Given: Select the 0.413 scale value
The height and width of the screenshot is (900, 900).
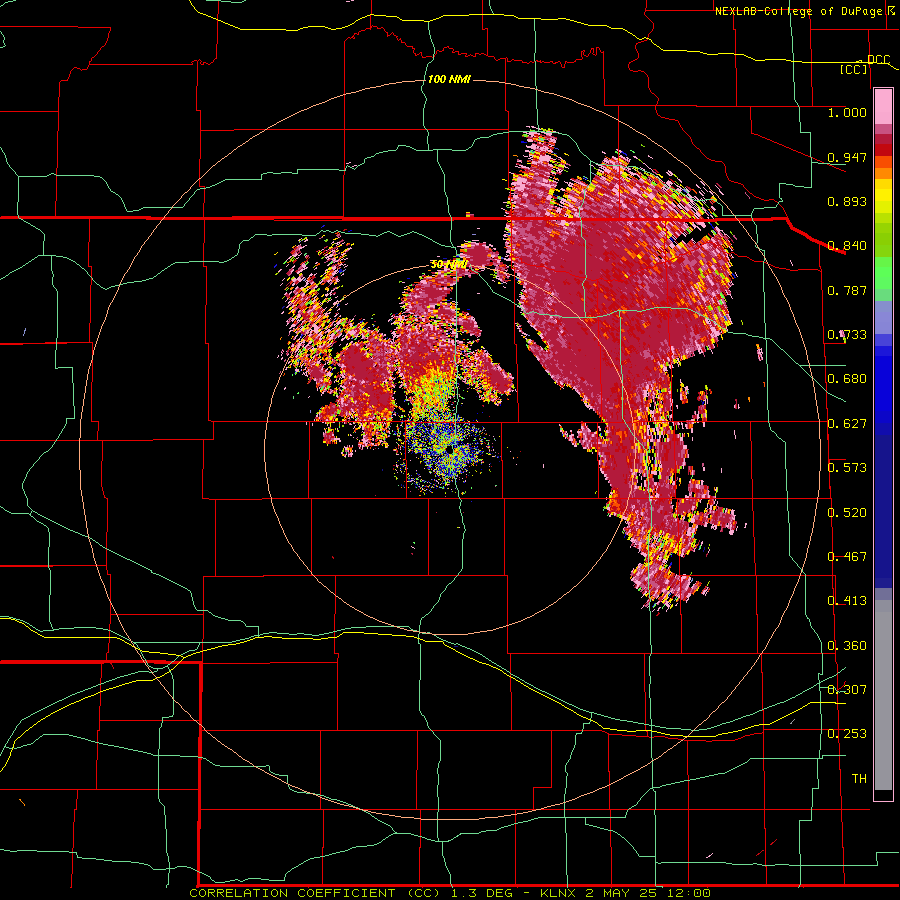Looking at the screenshot, I should click(x=847, y=601).
